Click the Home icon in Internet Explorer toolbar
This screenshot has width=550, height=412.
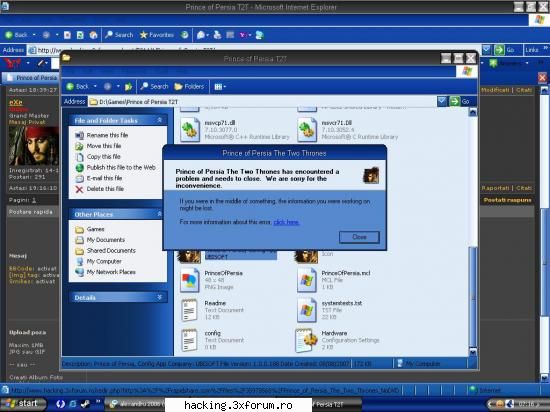(x=93, y=35)
